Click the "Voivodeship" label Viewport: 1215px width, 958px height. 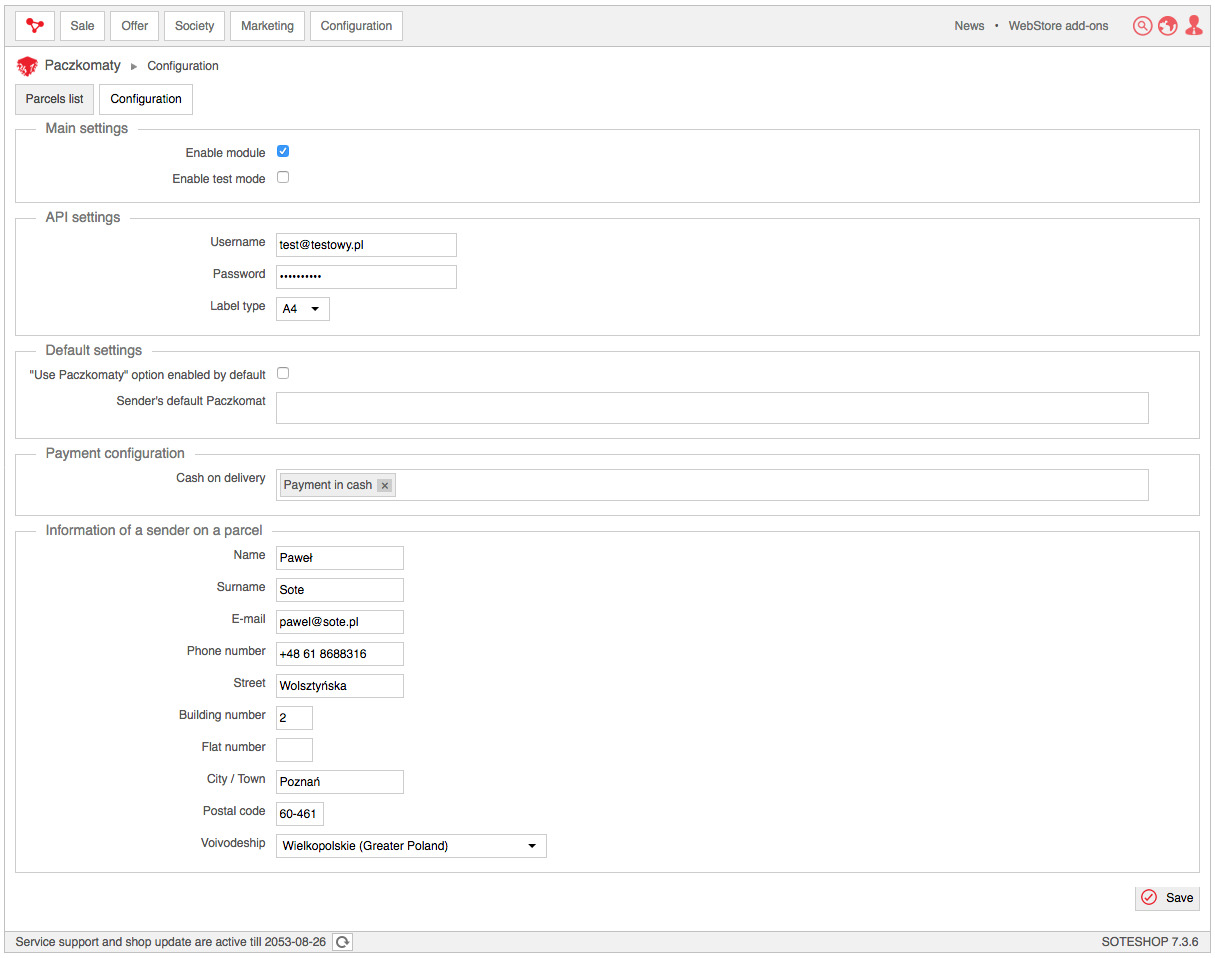[x=233, y=843]
